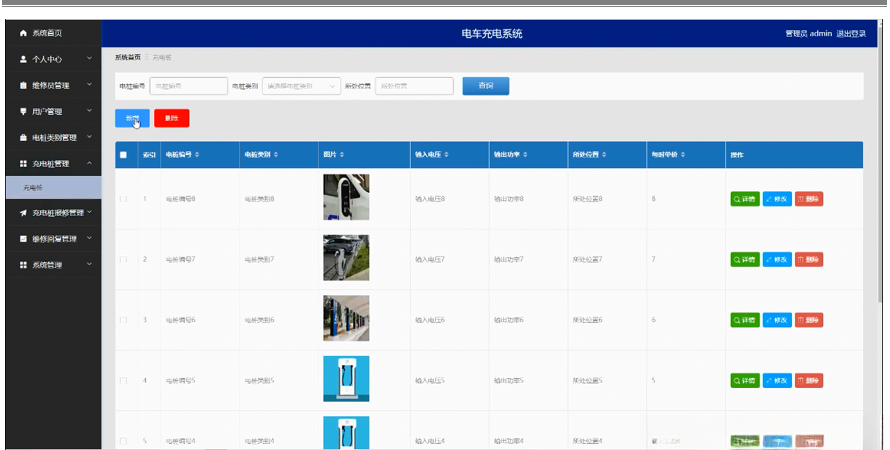Viewport: 890px width, 450px height.
Task: Click the 管理员 admin label
Action: click(808, 33)
